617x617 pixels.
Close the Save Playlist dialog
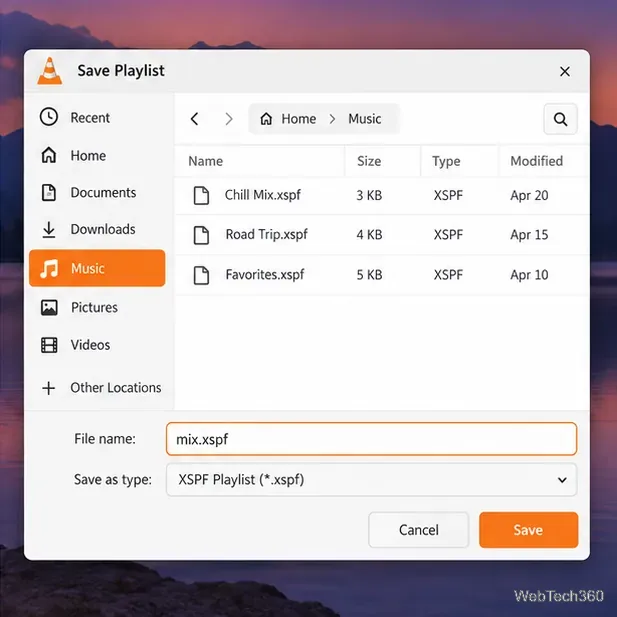[x=565, y=72]
